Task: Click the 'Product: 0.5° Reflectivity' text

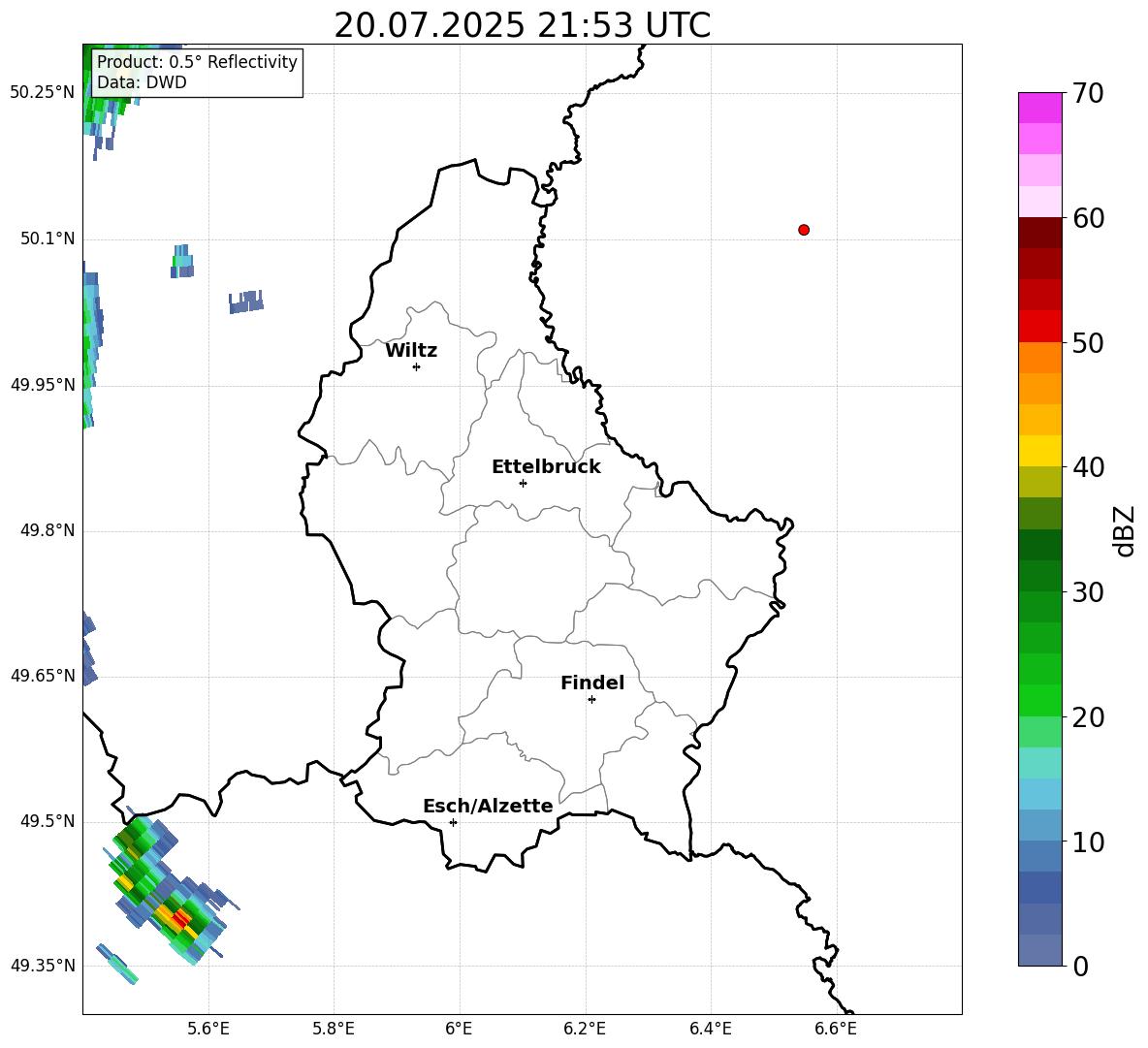Action: [x=197, y=62]
